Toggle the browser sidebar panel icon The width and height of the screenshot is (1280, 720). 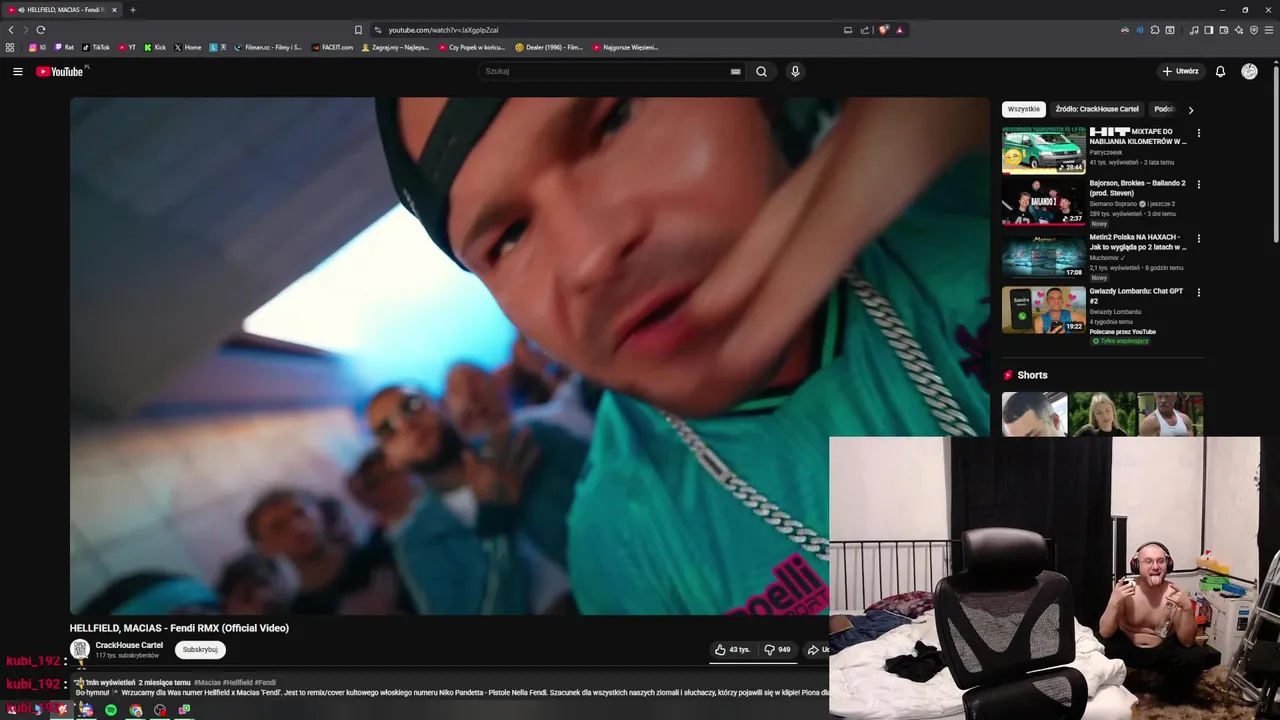1209,30
